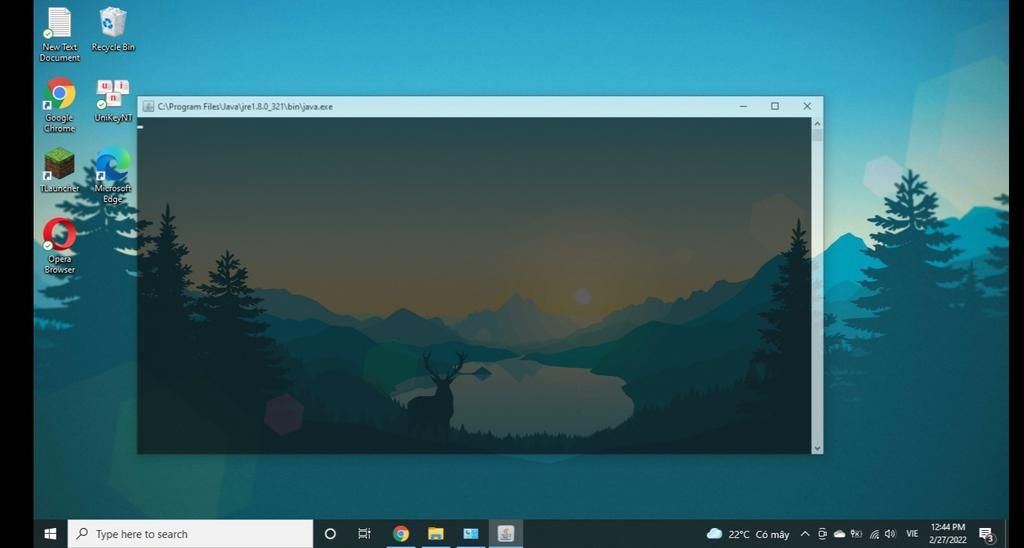
Task: Click the console scrollbar up arrow
Action: (x=817, y=123)
